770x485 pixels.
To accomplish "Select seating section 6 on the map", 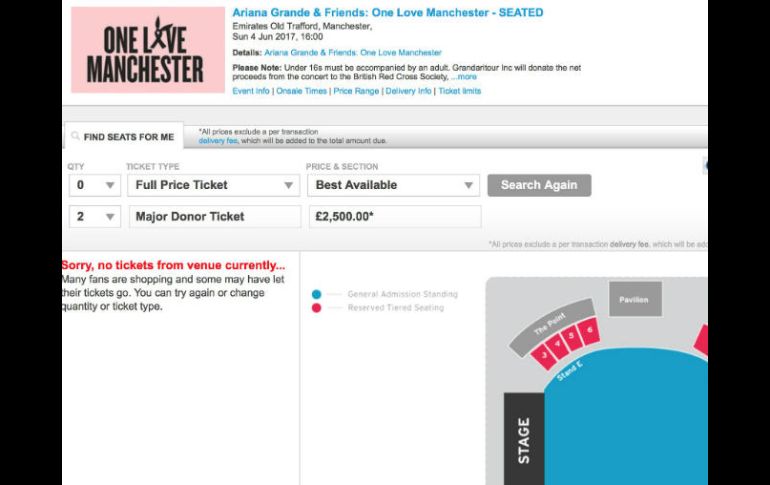I will [x=590, y=330].
